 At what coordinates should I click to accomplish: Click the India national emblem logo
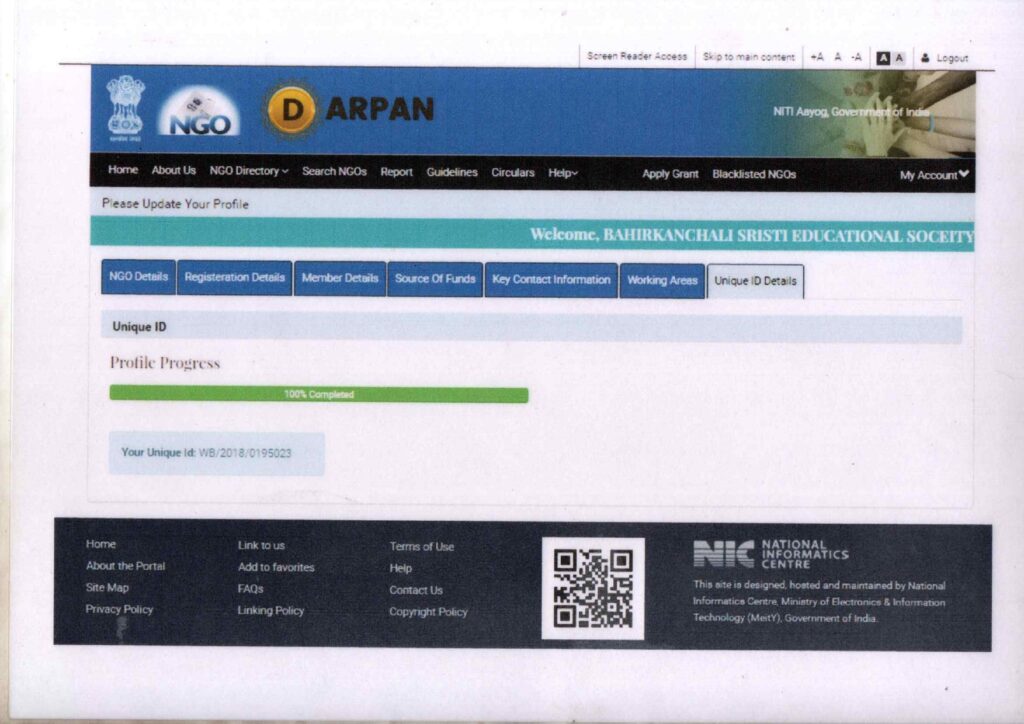click(125, 108)
